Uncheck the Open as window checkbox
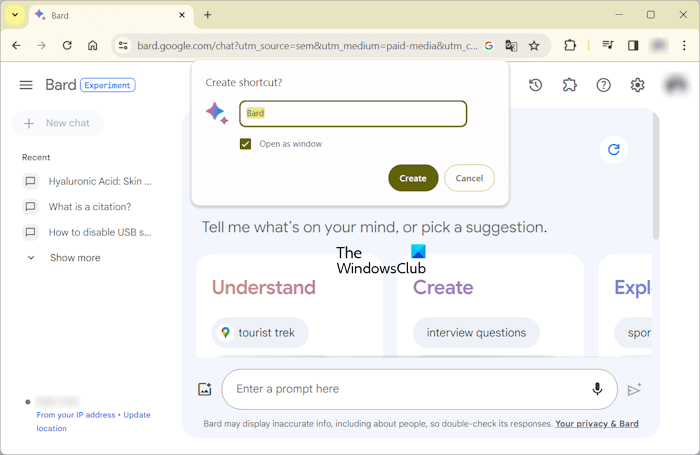Screen dimensions: 700x455 click(x=246, y=144)
